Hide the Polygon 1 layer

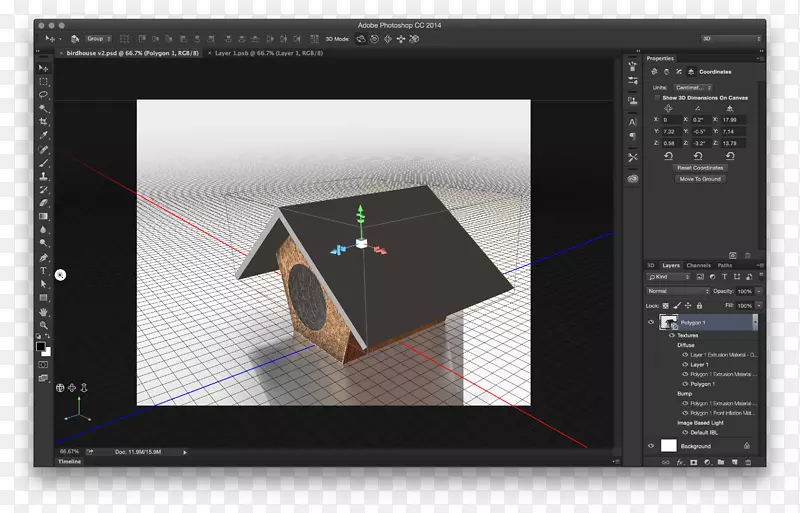(x=651, y=323)
